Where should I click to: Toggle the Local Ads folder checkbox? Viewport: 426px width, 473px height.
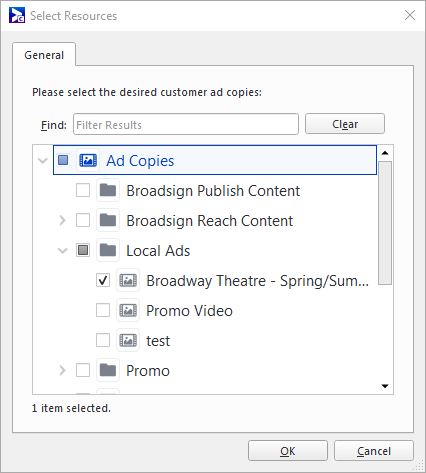83,250
